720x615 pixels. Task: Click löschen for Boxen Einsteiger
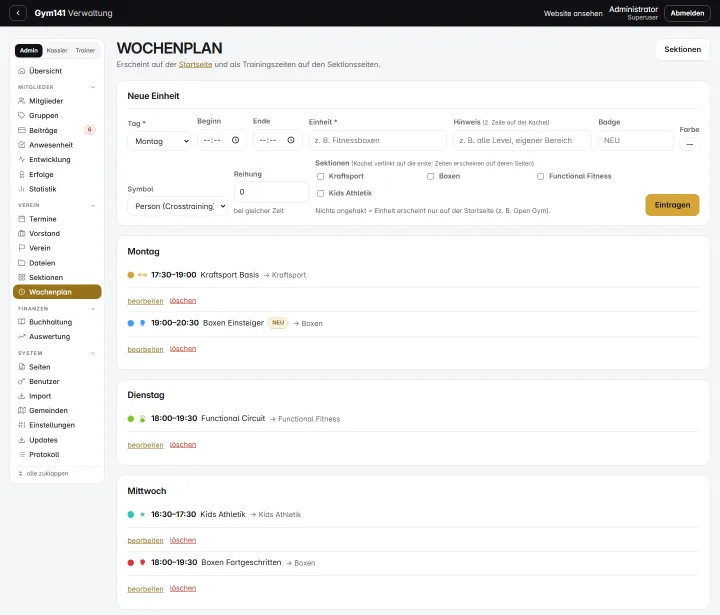(x=183, y=349)
